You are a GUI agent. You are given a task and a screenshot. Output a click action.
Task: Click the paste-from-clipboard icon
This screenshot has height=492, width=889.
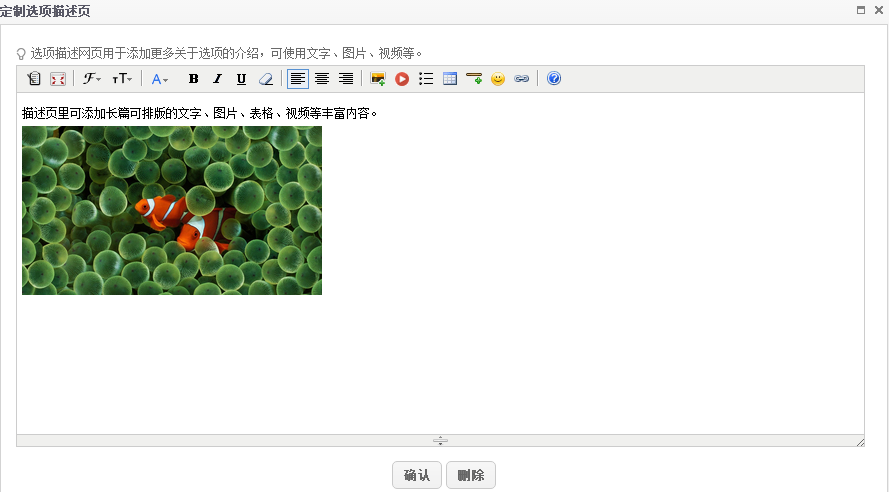pyautogui.click(x=34, y=79)
